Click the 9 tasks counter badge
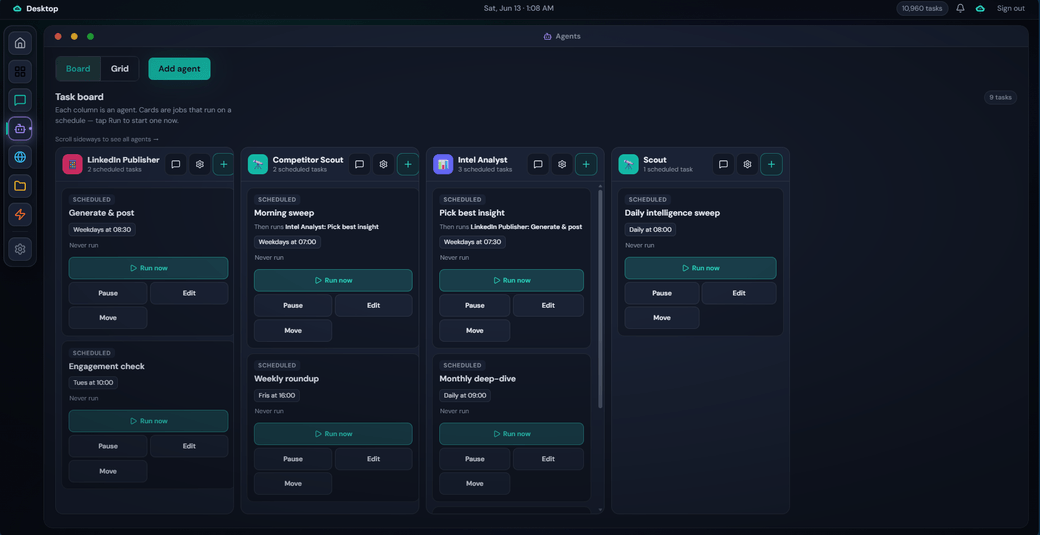The height and width of the screenshot is (535, 1040). pyautogui.click(x=1000, y=97)
